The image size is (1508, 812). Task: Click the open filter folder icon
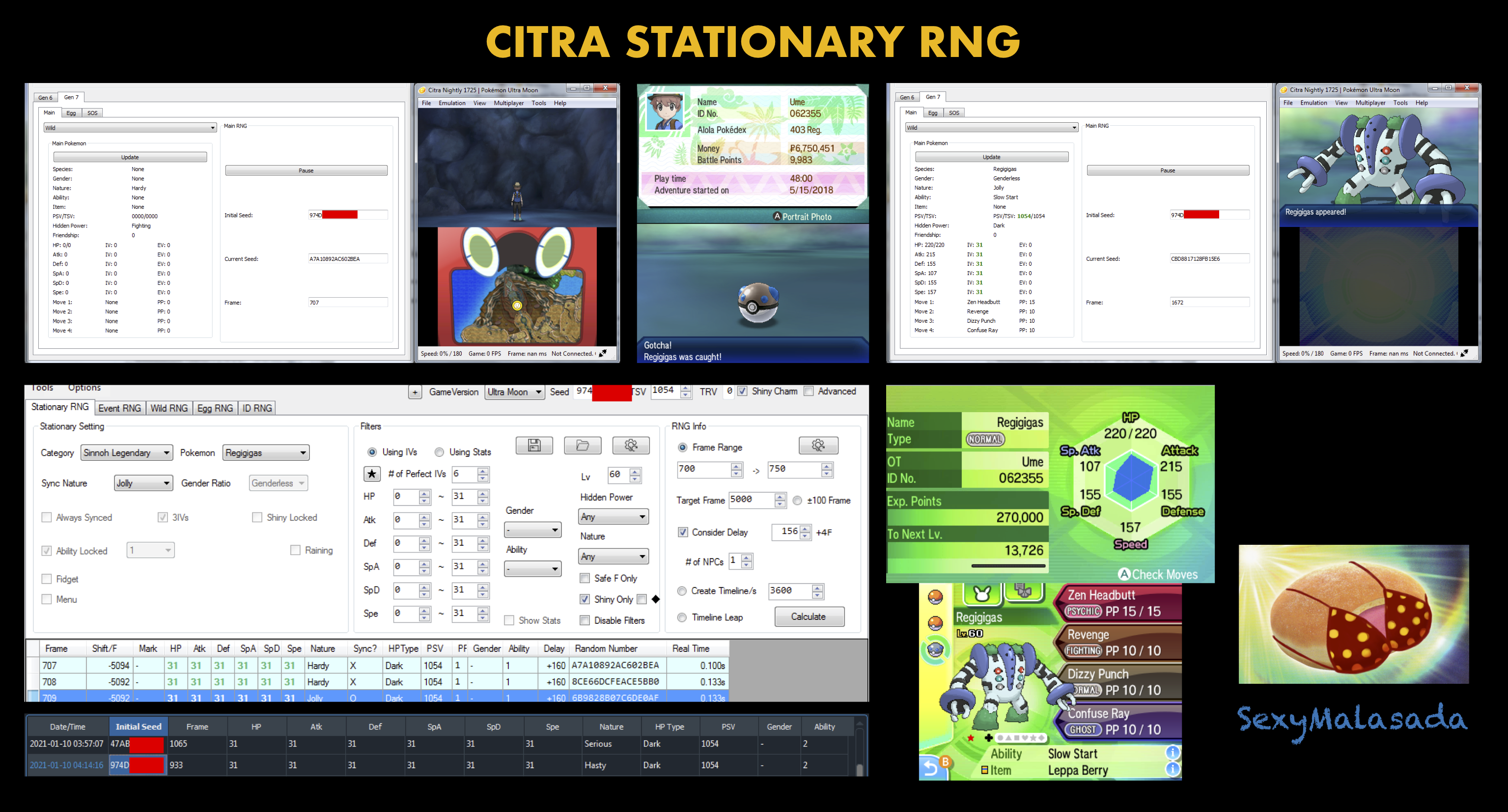click(x=582, y=445)
